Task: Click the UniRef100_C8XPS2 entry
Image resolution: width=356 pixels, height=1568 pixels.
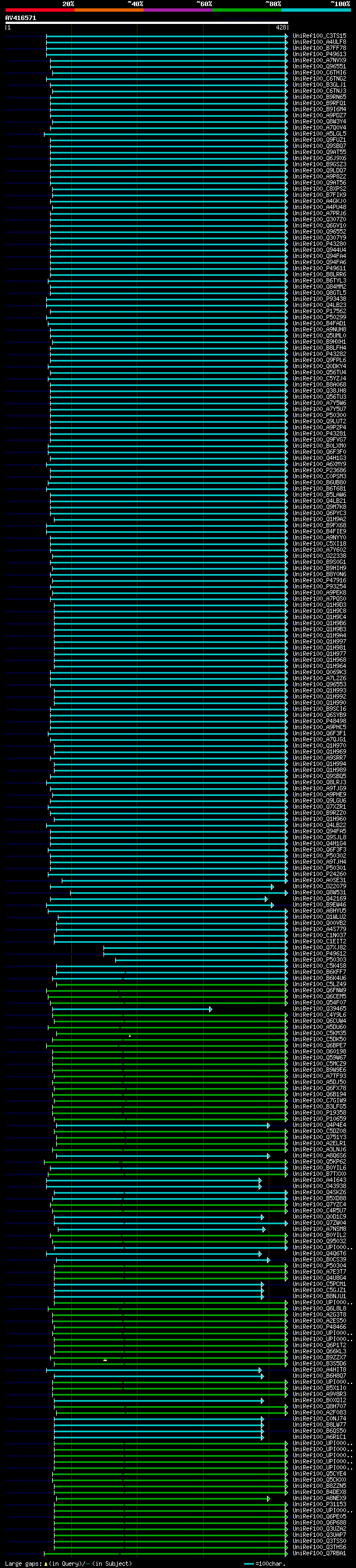Action: point(319,189)
